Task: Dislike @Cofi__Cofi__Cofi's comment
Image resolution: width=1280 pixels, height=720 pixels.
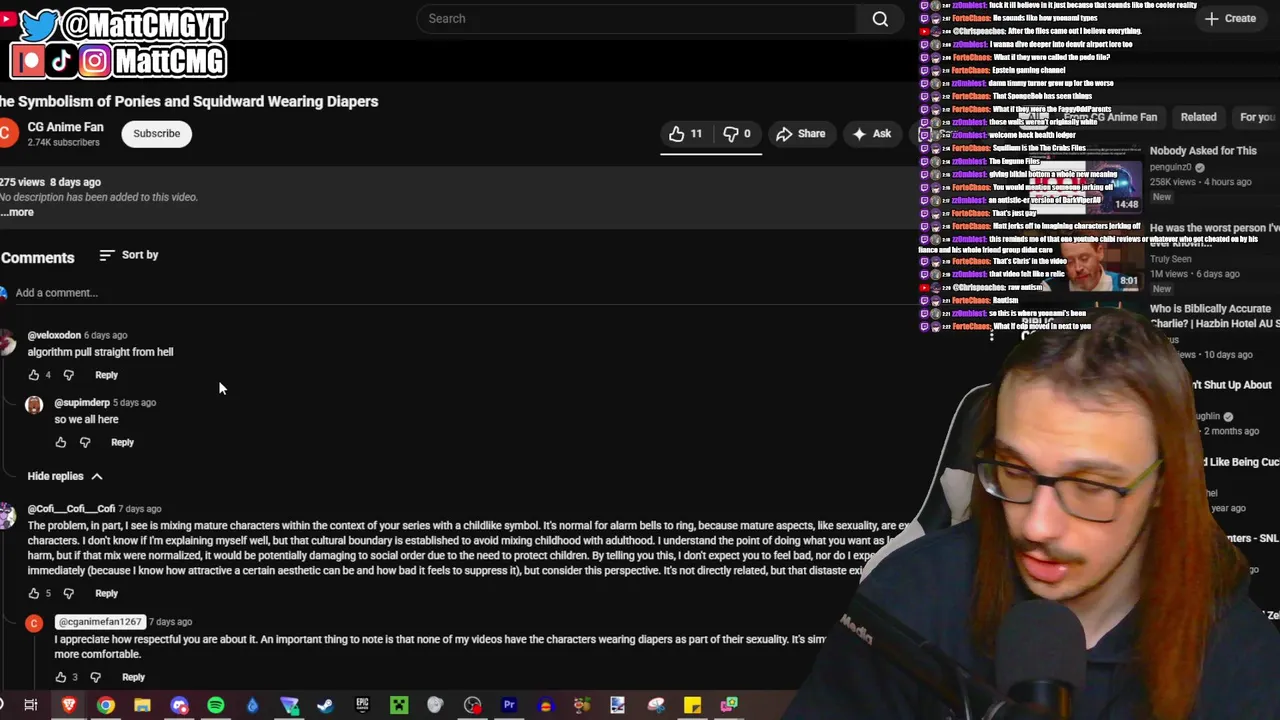Action: tap(68, 593)
